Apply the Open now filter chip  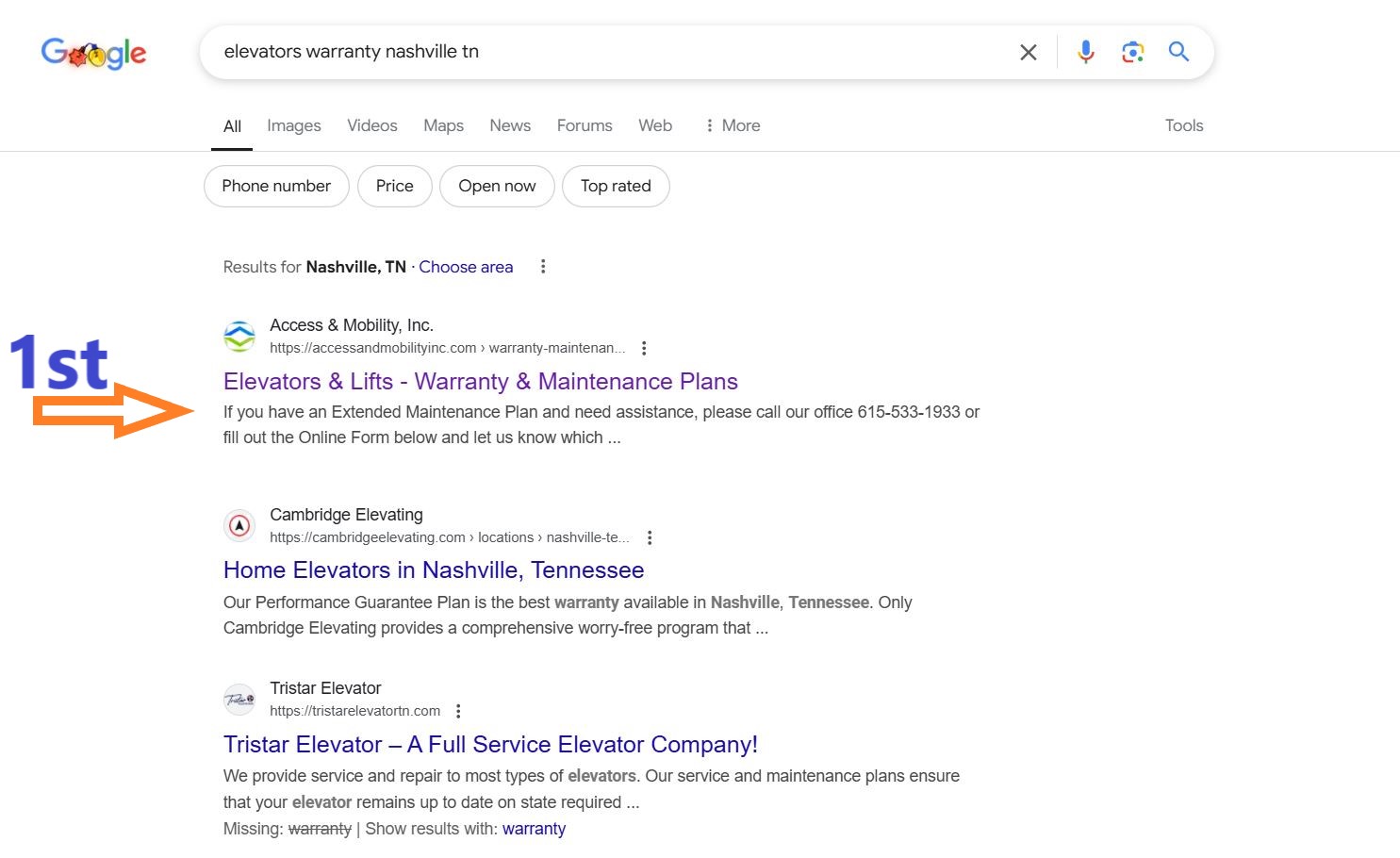pyautogui.click(x=497, y=186)
